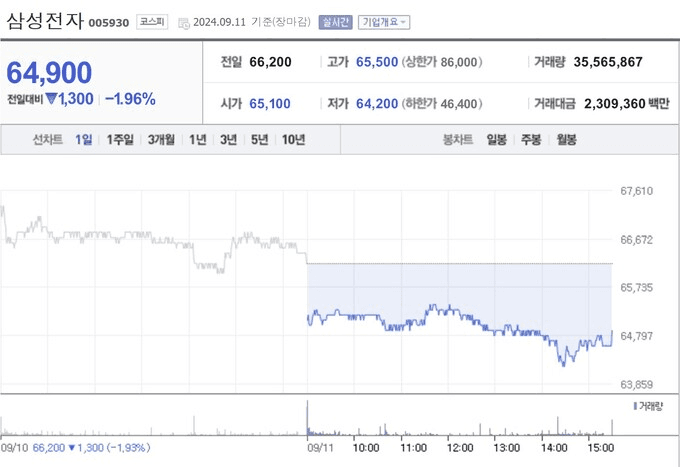Click the 거래량 volume legend marker
The width and height of the screenshot is (680, 467).
(x=635, y=406)
